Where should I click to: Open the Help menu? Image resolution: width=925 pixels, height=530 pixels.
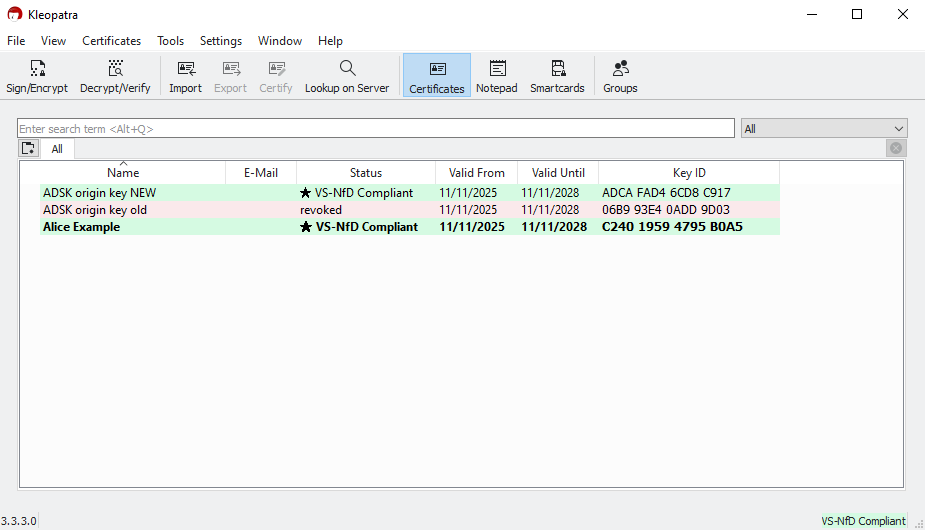pos(330,41)
